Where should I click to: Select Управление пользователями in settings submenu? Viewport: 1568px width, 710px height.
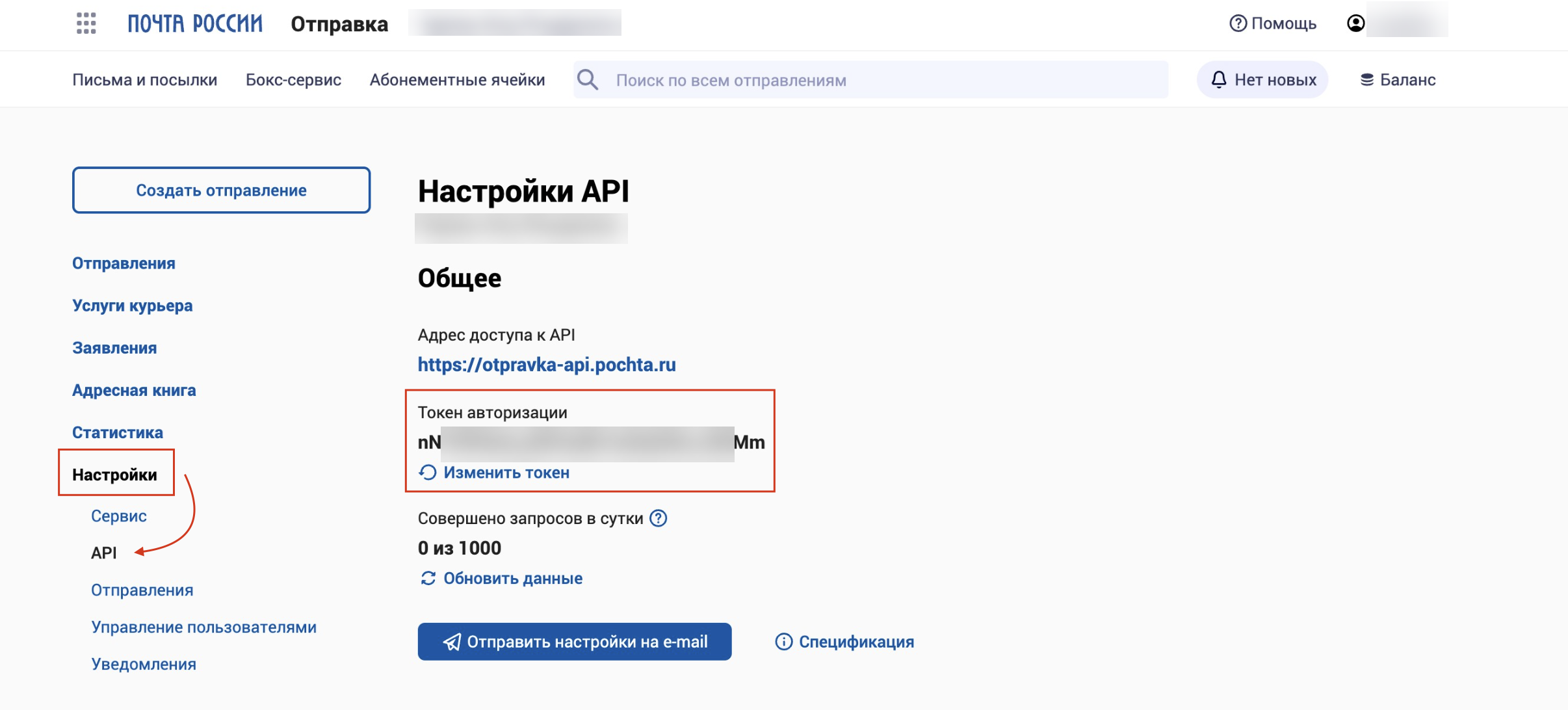[203, 627]
